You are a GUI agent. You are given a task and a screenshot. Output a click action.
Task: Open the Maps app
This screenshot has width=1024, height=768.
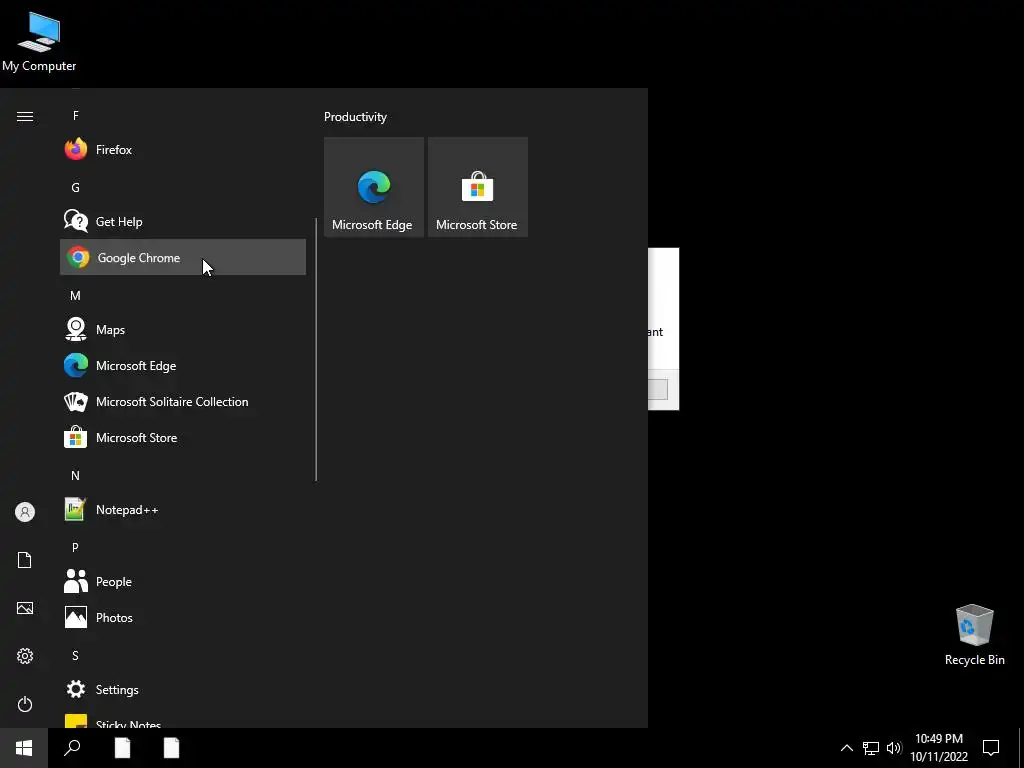pos(183,330)
